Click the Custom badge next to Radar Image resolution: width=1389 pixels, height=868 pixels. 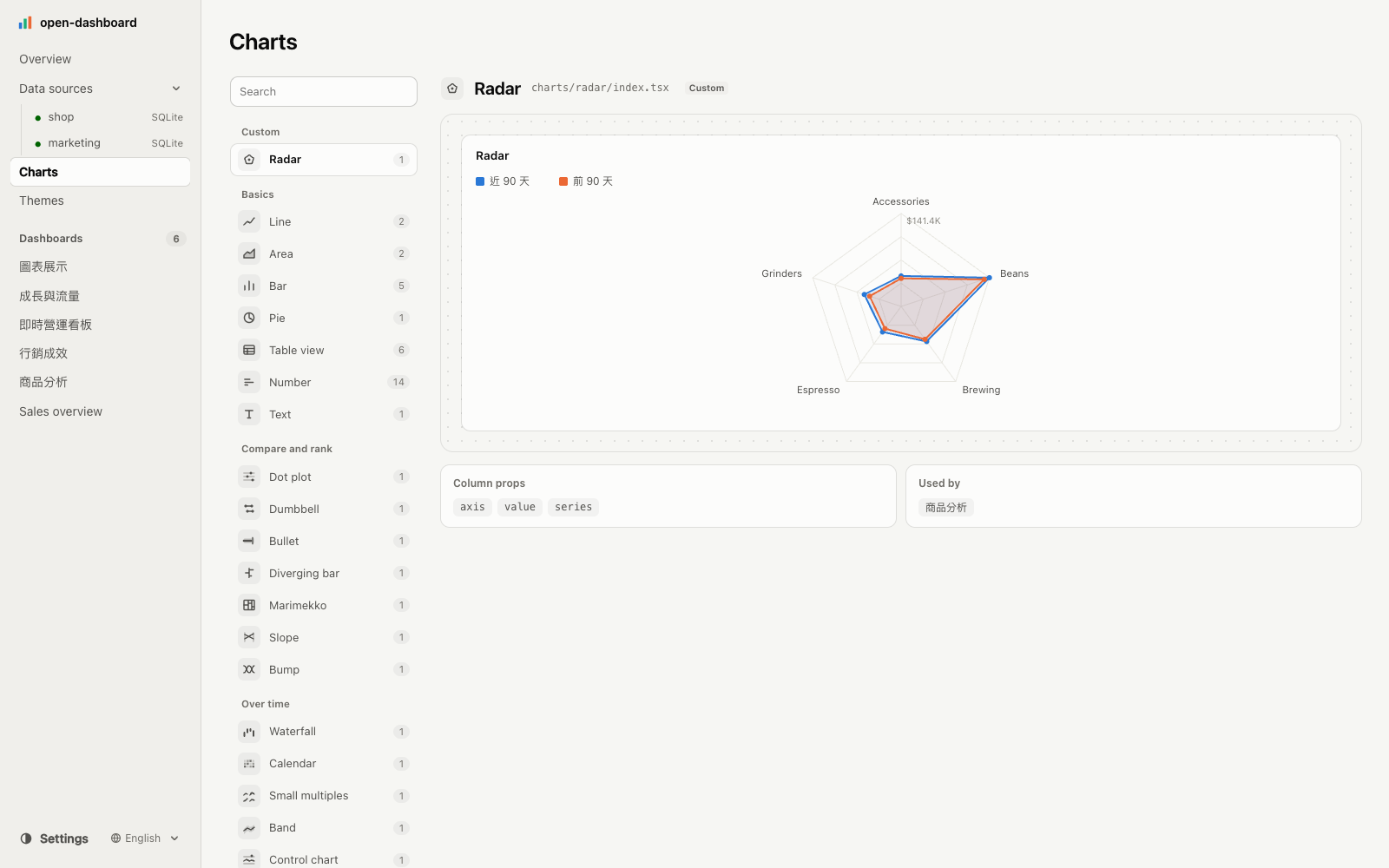coord(707,89)
